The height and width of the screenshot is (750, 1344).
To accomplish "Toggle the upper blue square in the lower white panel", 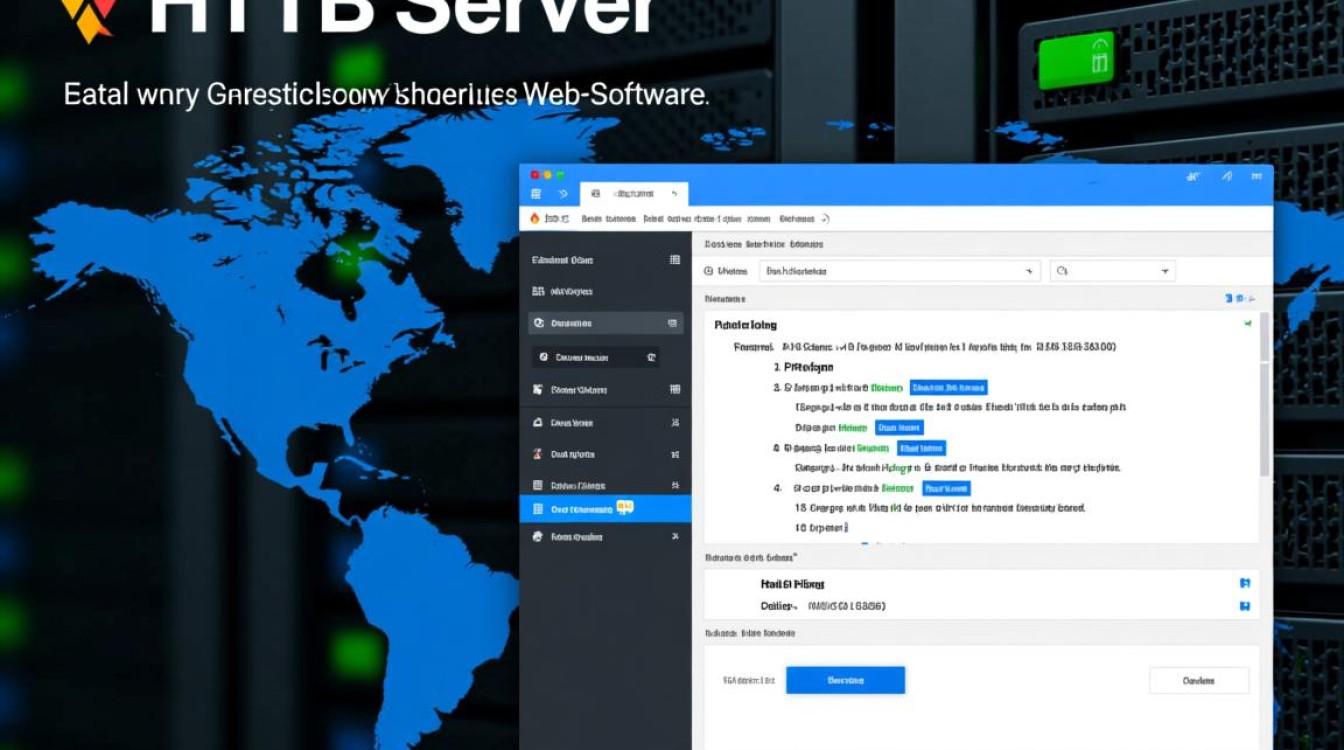I will point(1245,583).
